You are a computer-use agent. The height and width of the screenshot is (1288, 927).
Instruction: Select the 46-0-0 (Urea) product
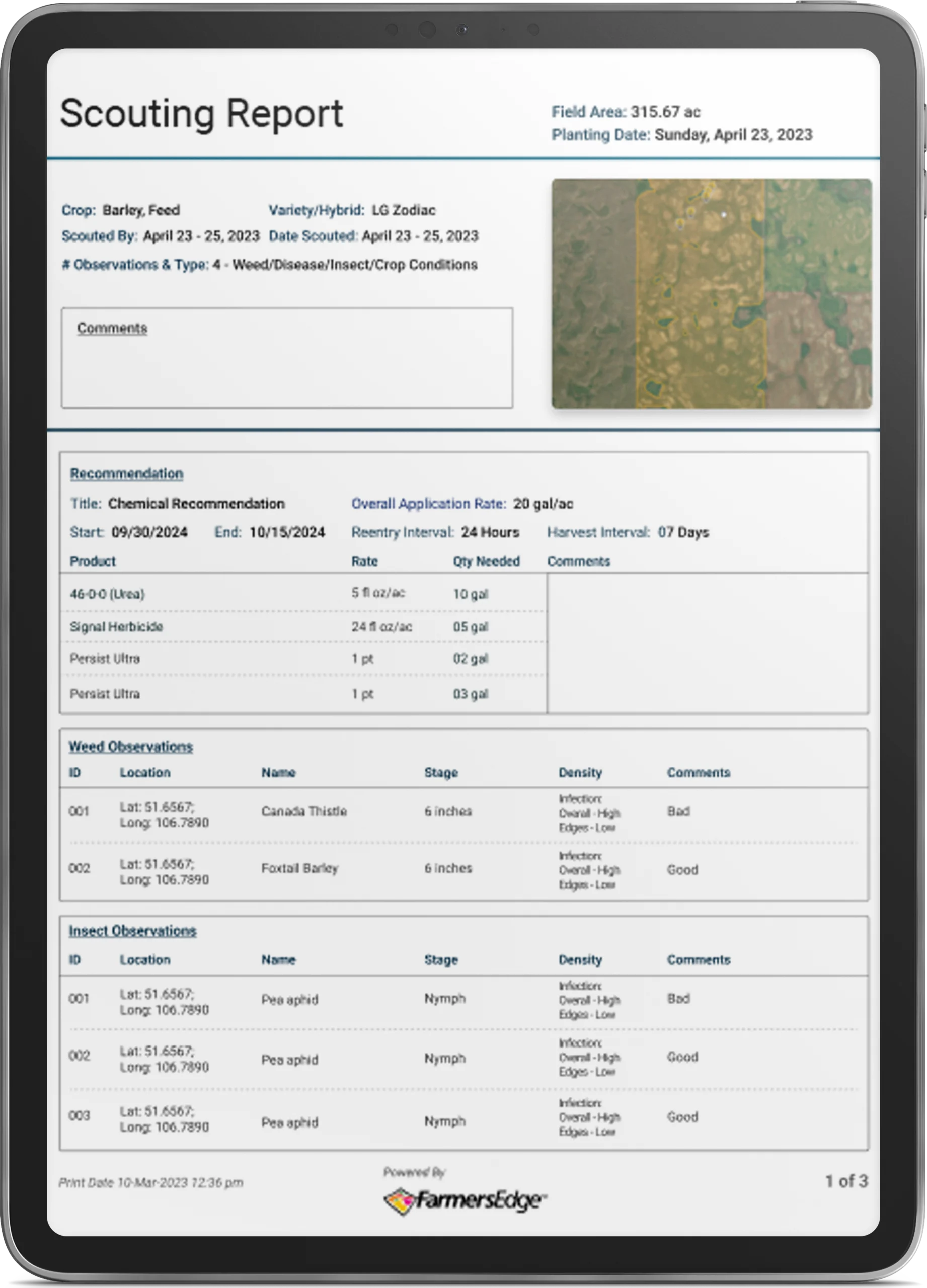(x=107, y=594)
